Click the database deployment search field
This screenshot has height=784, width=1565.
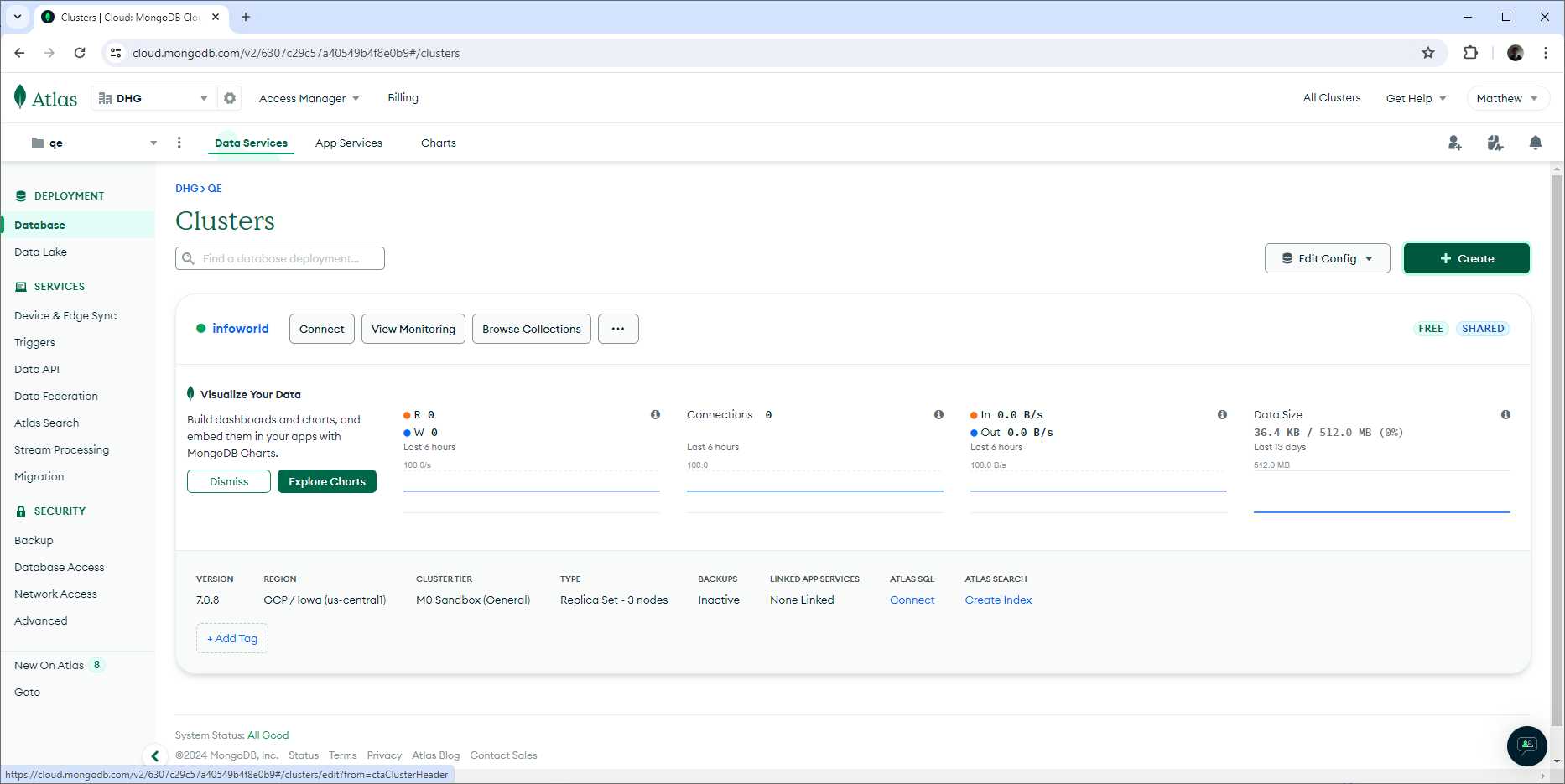pos(279,258)
